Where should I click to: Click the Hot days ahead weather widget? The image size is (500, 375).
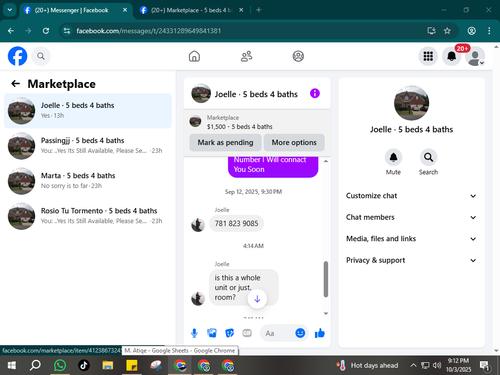tap(368, 366)
